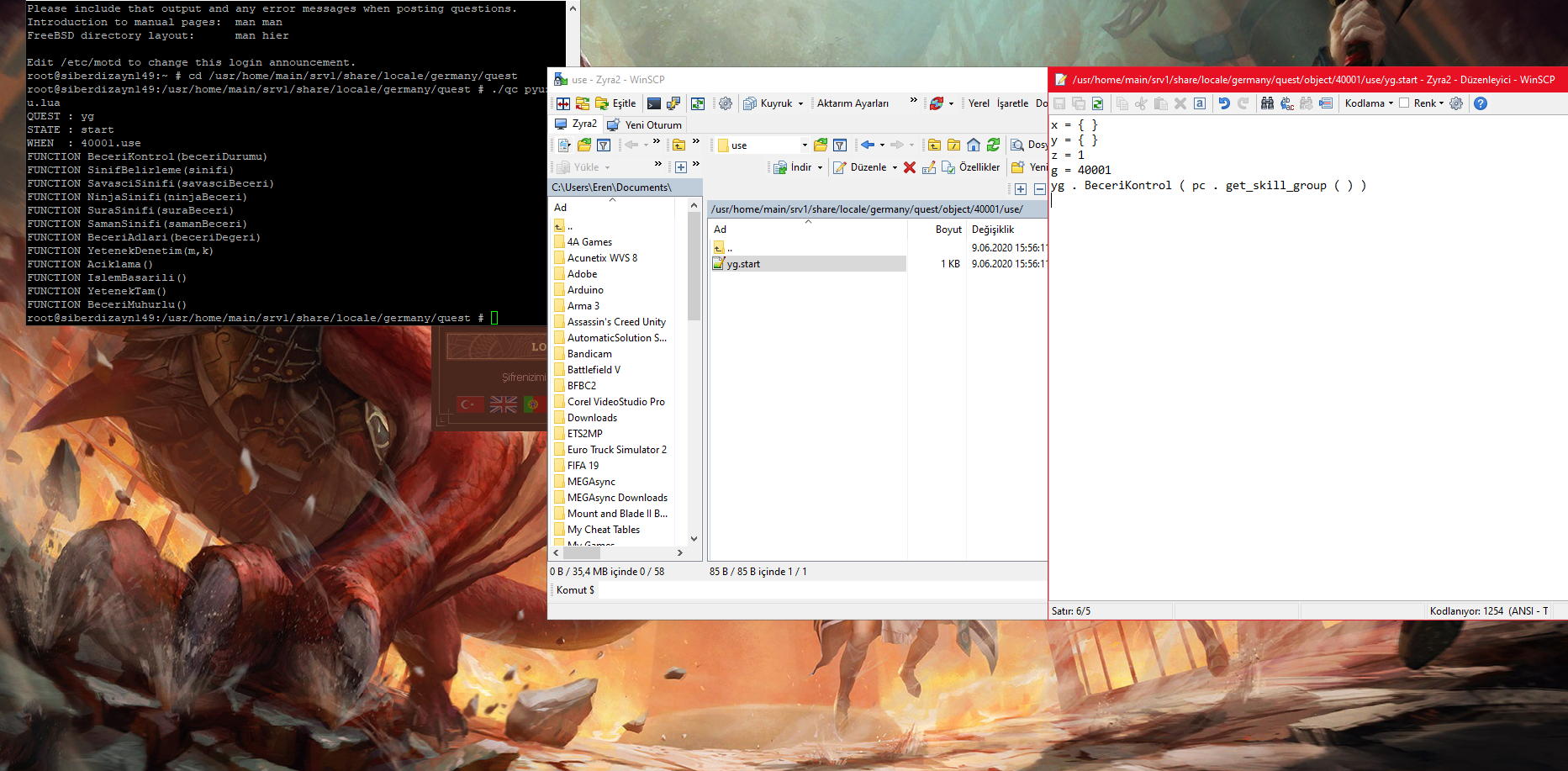Screen dimensions: 1568x771
Task: Click the İndir download button
Action: click(x=793, y=167)
